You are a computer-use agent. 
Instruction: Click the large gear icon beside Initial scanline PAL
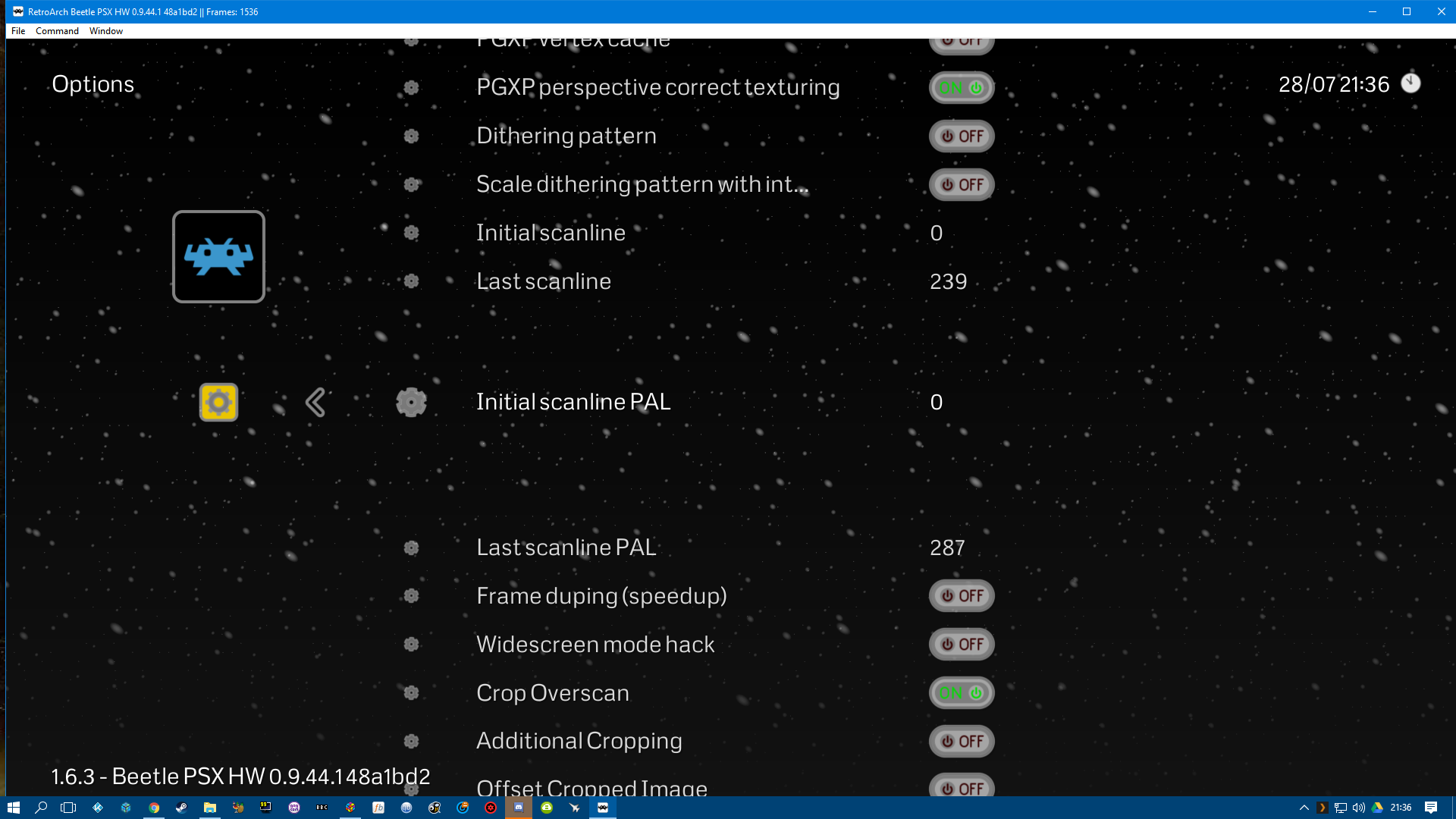tap(411, 402)
